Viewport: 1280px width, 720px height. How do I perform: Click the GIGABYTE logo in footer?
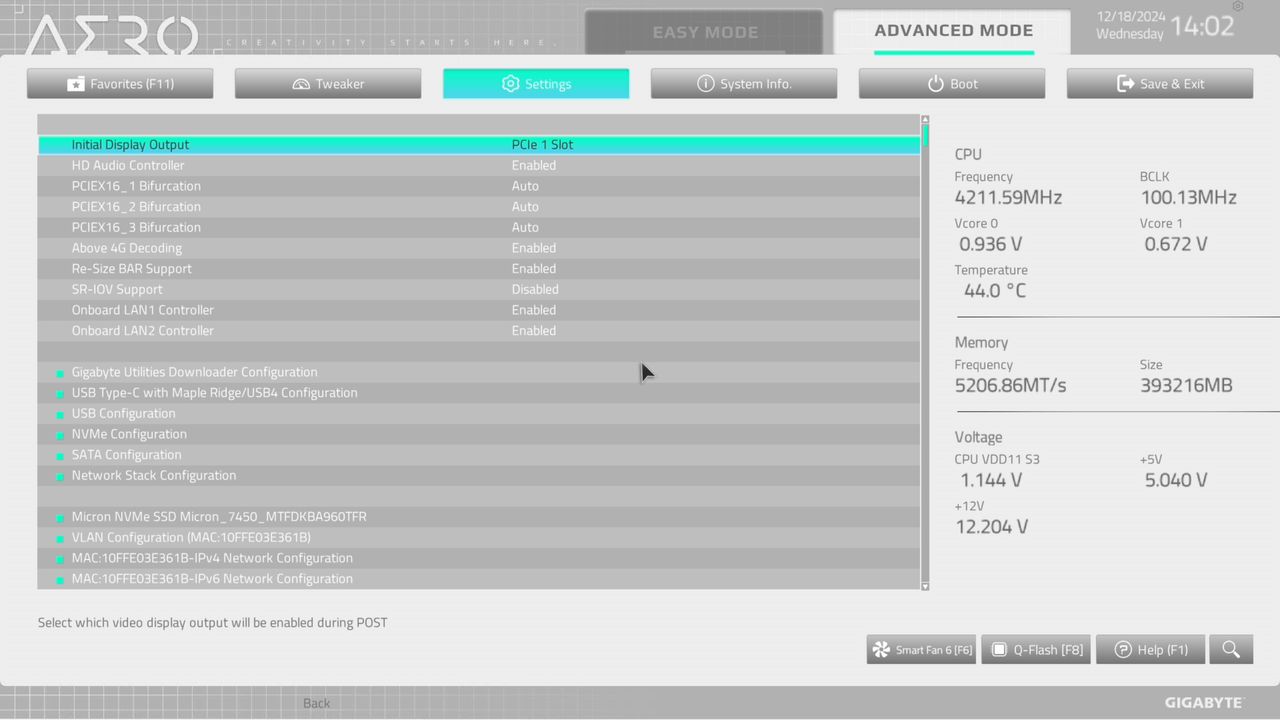click(1203, 703)
